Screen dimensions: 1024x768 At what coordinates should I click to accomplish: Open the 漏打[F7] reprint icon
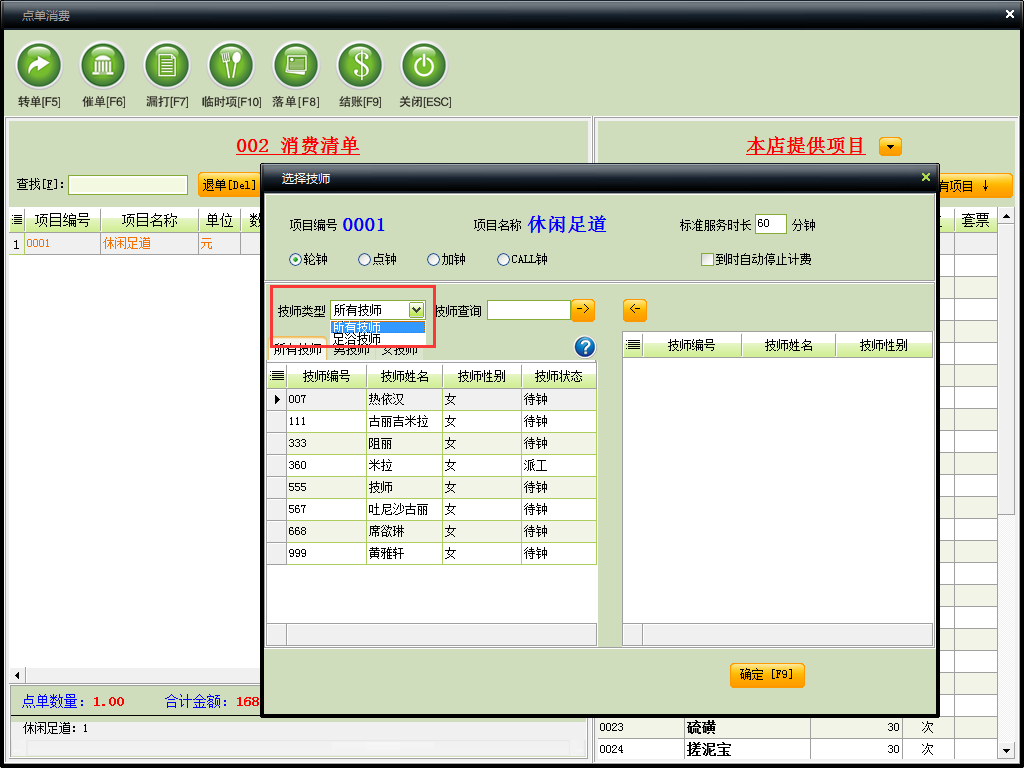point(167,65)
